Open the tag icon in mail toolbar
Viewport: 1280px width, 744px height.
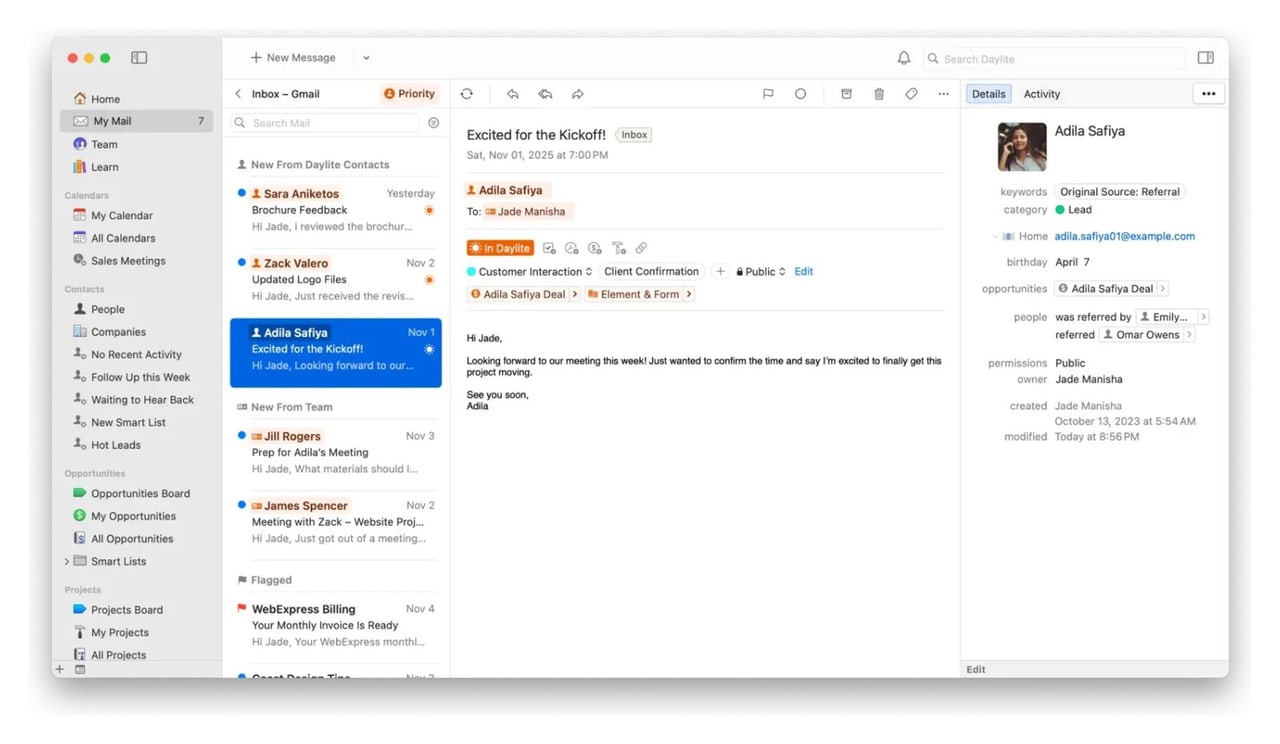(x=911, y=94)
